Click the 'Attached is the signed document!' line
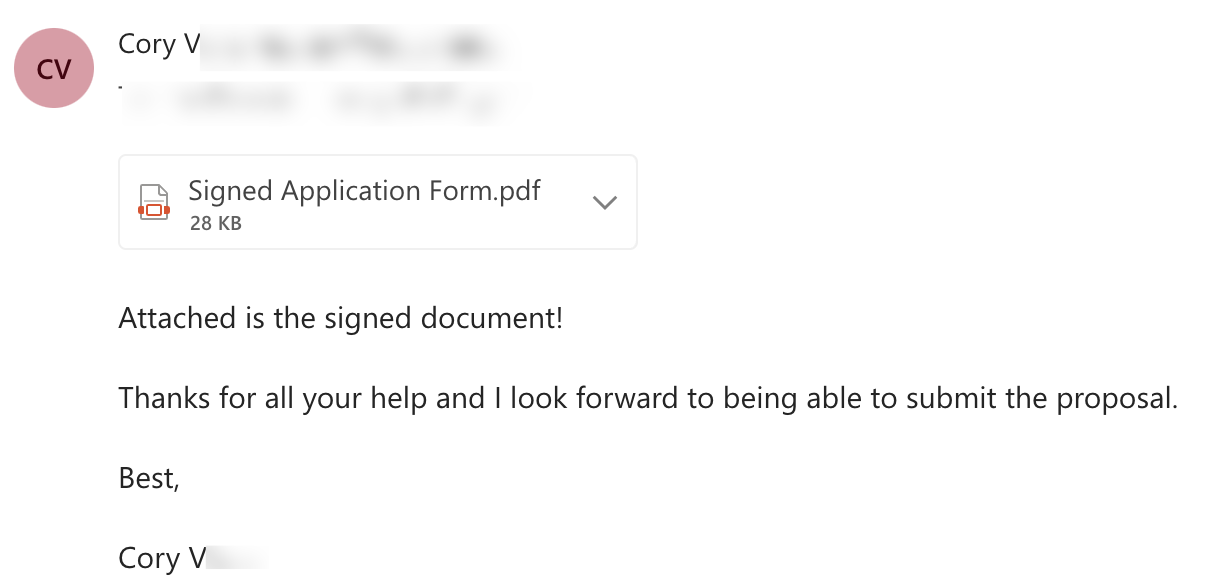Screen dimensions: 1208x582 tap(340, 319)
